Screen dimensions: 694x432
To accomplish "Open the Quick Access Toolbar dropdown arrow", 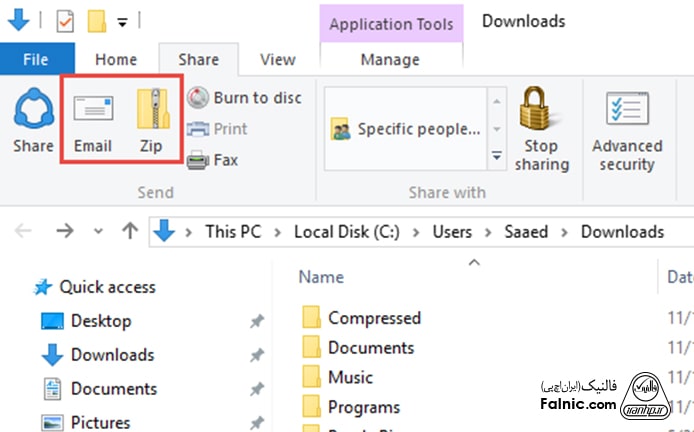I will (122, 21).
